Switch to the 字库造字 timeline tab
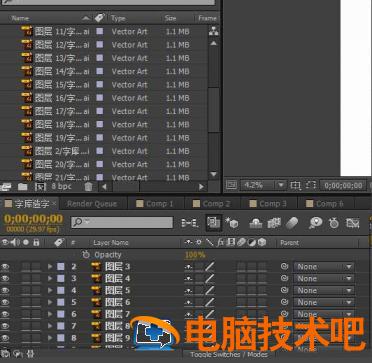372x363 pixels. 32,204
